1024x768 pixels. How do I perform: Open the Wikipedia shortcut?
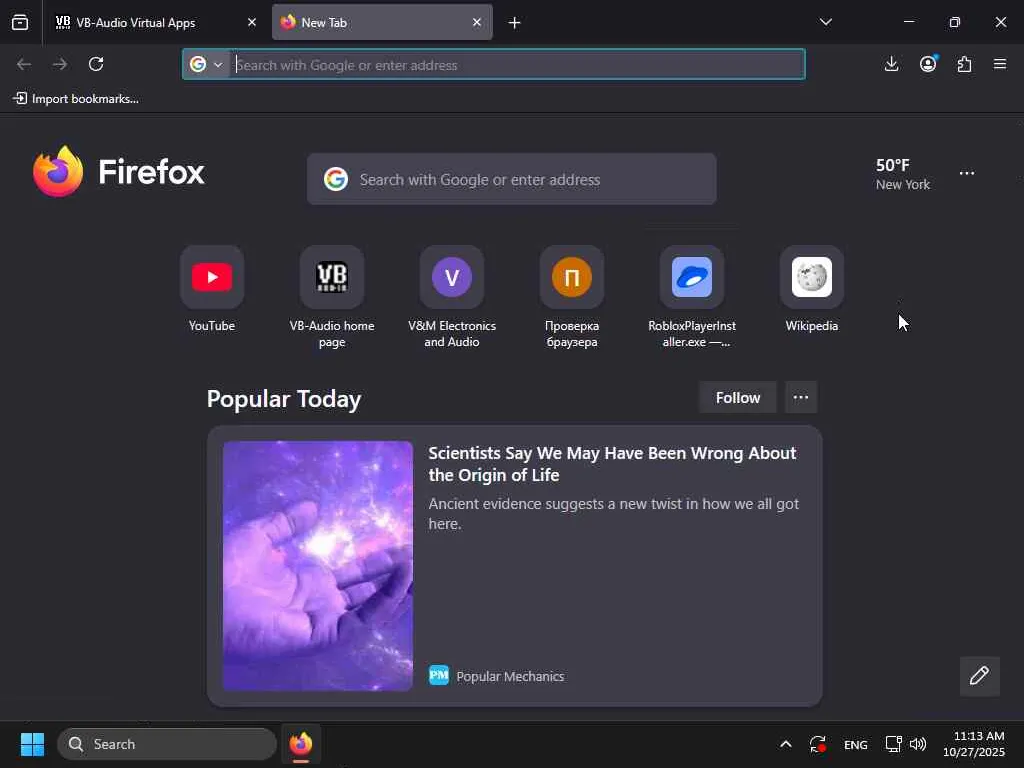coord(812,288)
